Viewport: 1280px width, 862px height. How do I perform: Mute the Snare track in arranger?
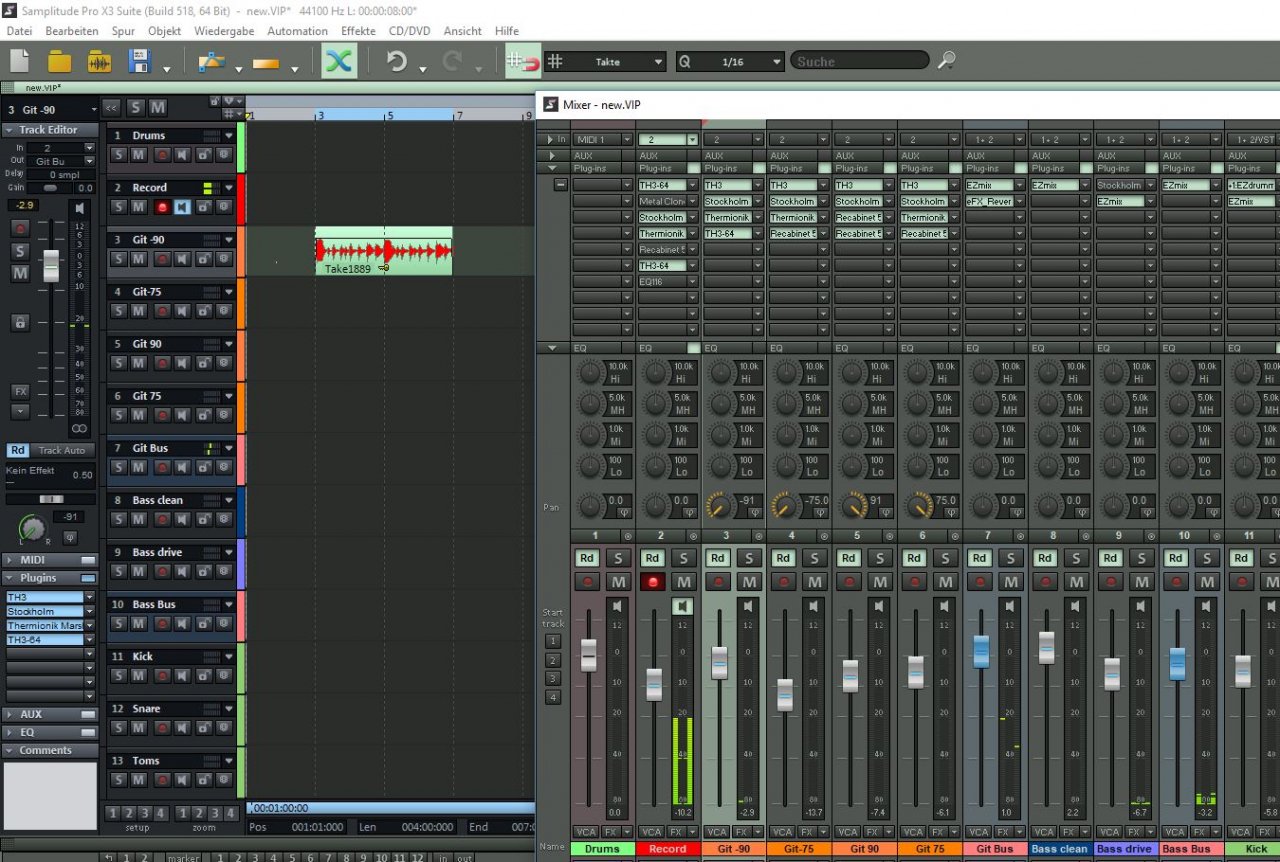tap(139, 727)
